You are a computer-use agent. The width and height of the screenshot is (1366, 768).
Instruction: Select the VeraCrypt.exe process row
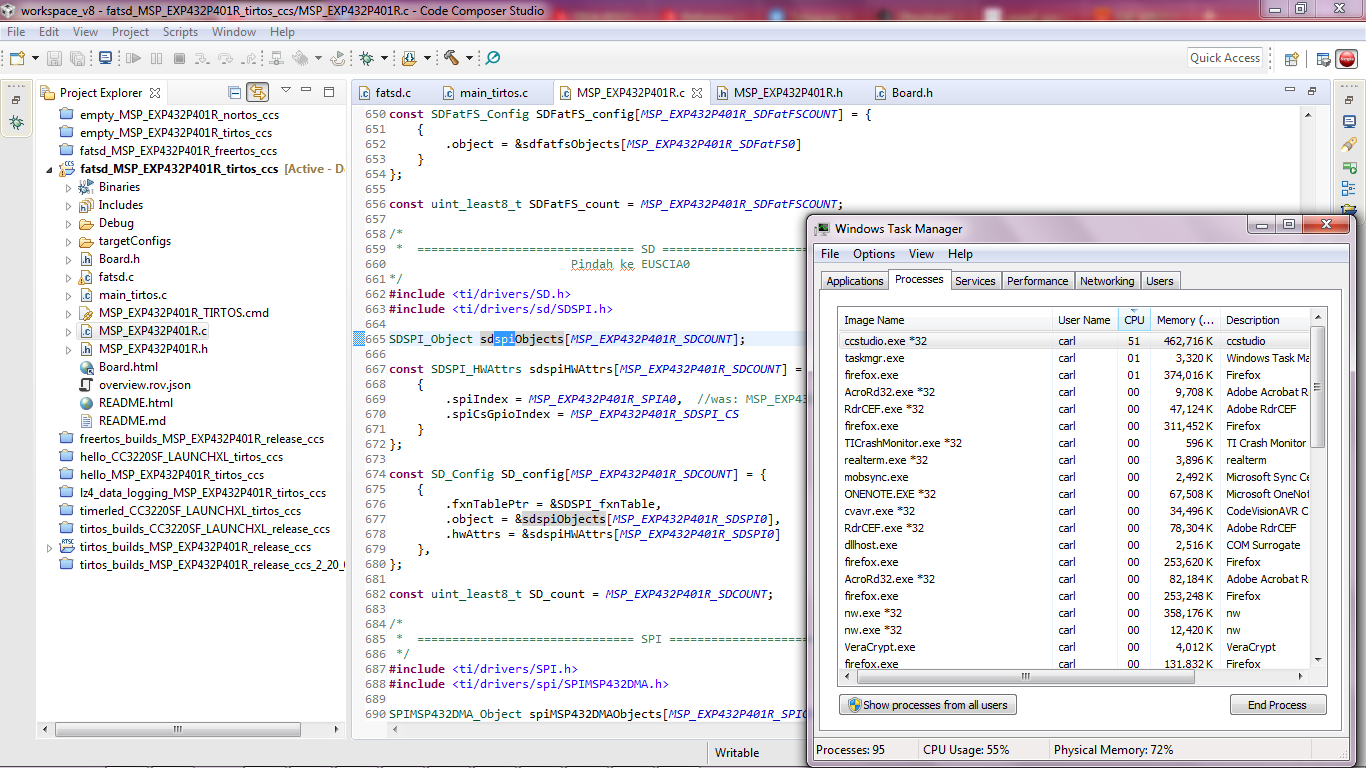[x=1075, y=647]
